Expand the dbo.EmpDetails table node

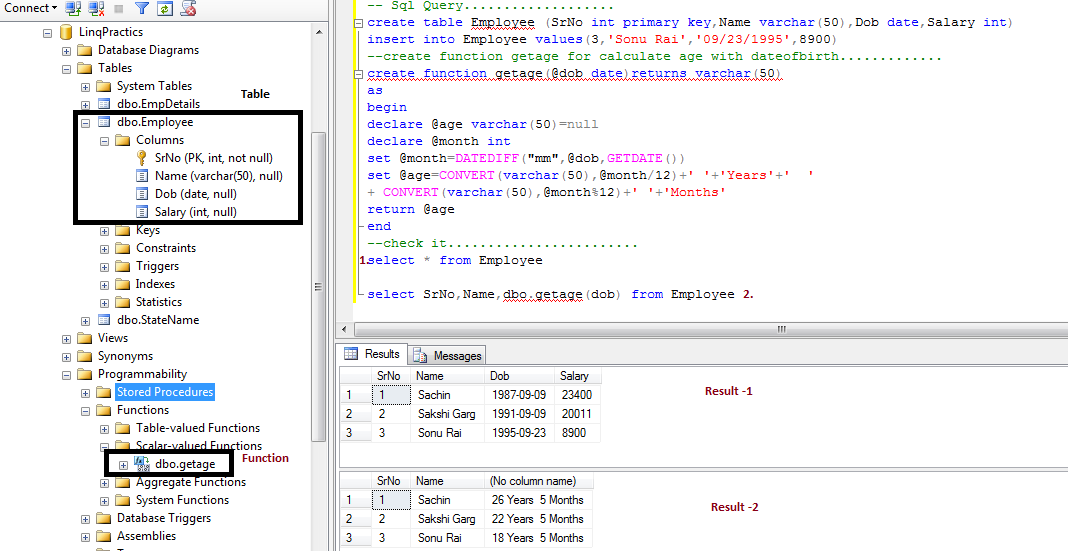(85, 105)
